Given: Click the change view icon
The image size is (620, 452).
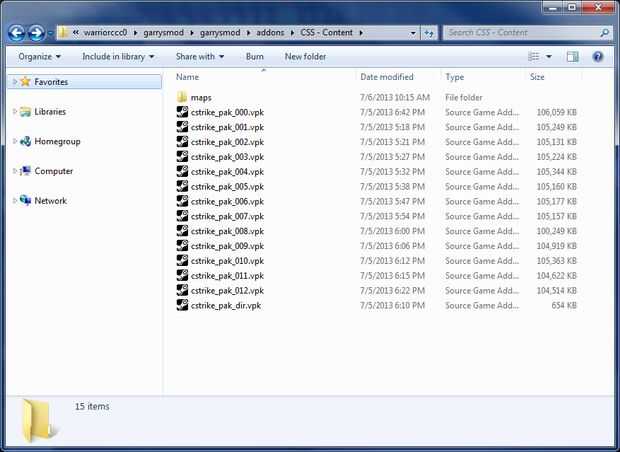Looking at the screenshot, I should click(534, 57).
